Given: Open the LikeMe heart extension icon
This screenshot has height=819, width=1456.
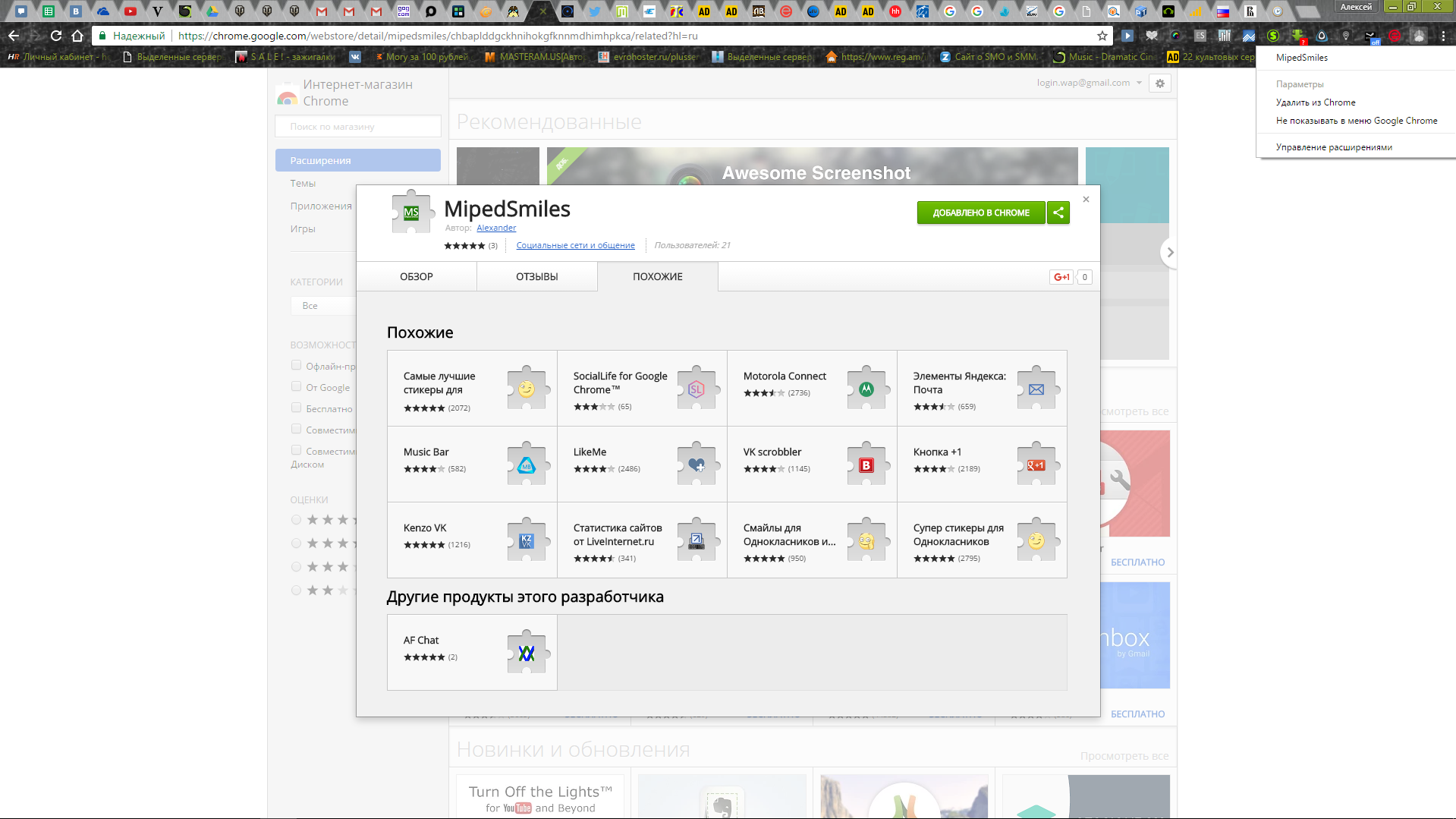Looking at the screenshot, I should [697, 465].
